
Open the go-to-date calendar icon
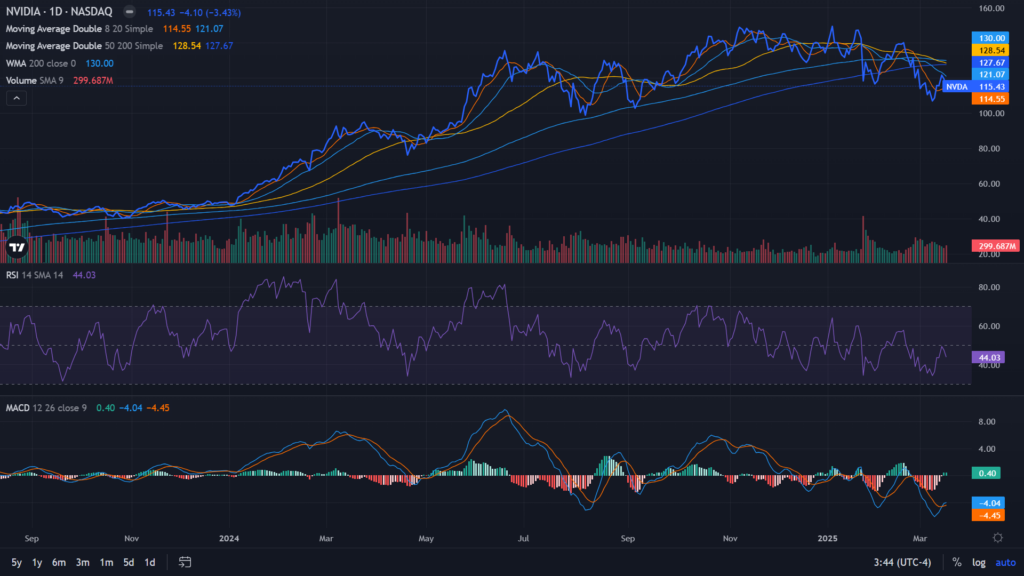point(185,562)
